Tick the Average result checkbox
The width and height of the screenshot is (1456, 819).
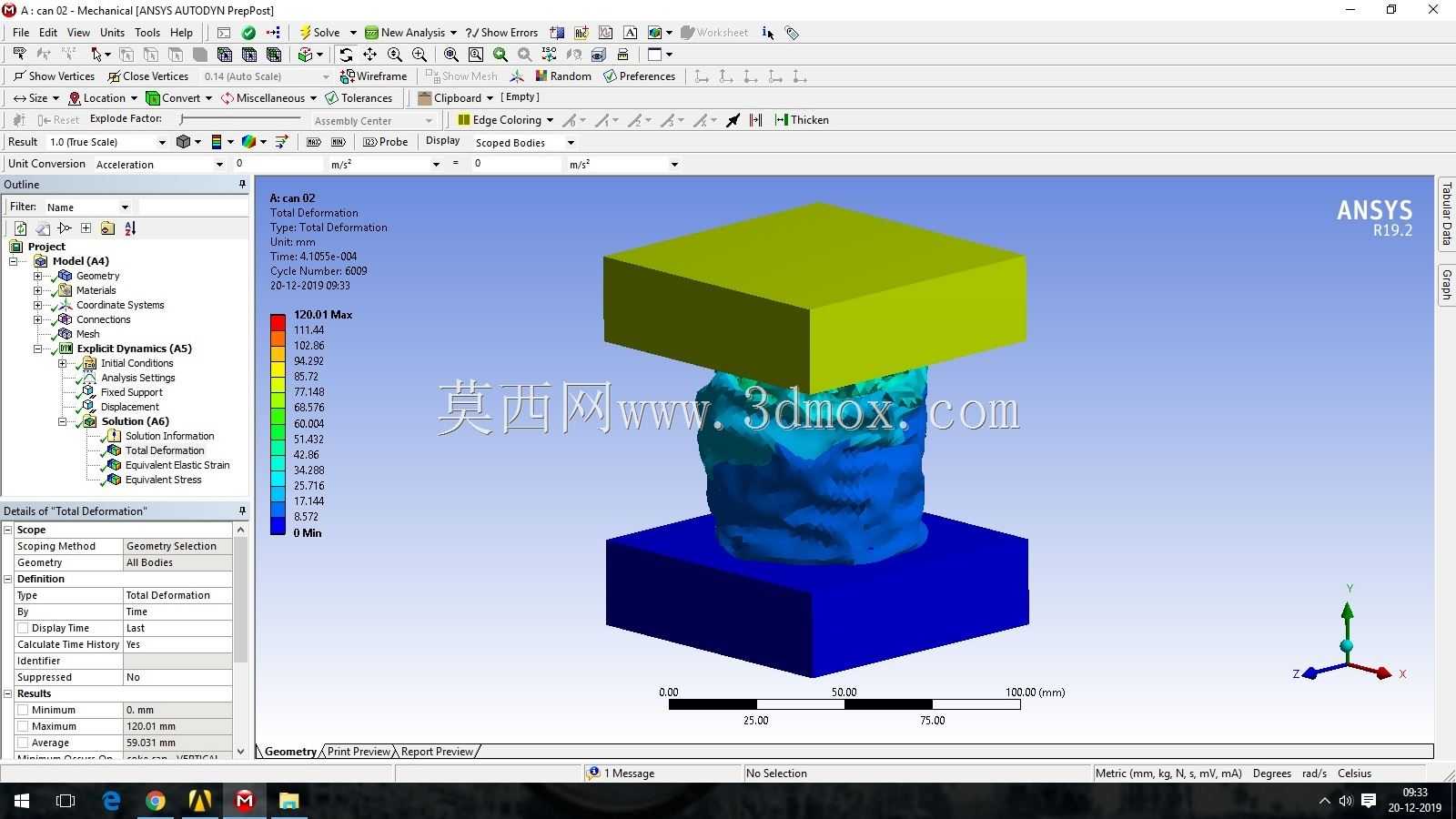(x=23, y=743)
